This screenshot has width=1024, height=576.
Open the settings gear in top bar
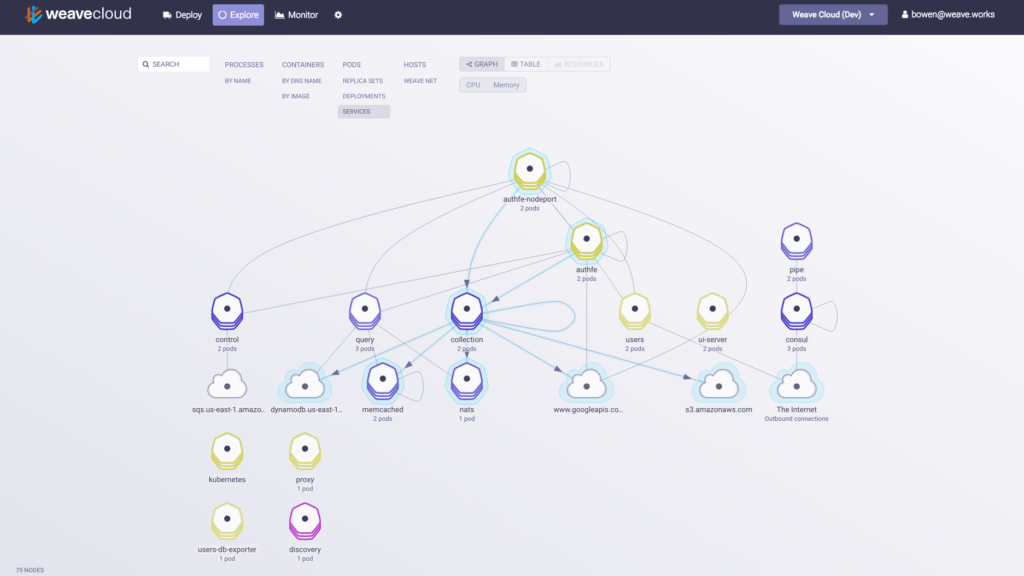tap(338, 15)
